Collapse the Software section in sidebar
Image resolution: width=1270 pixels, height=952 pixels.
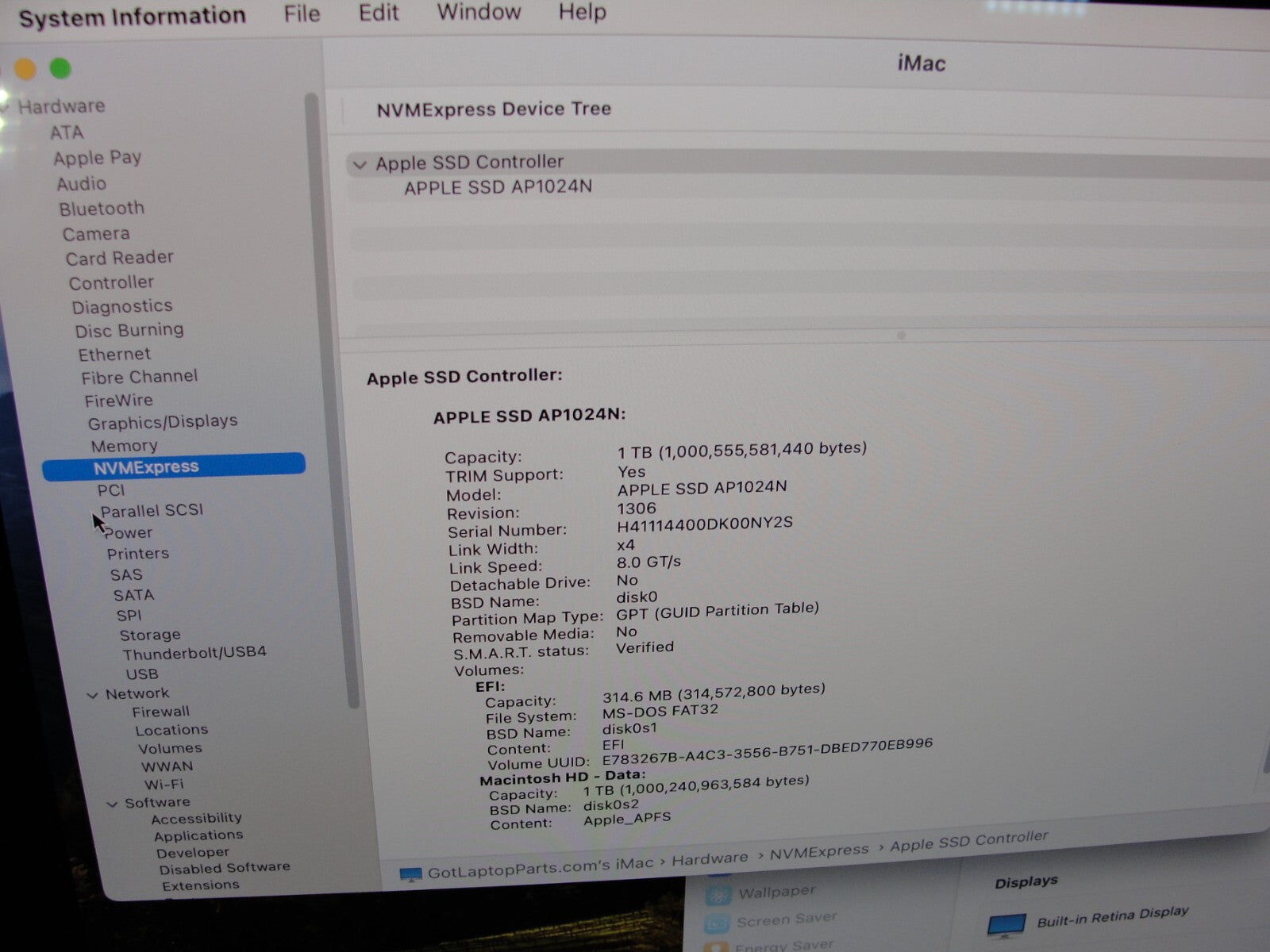pos(112,804)
